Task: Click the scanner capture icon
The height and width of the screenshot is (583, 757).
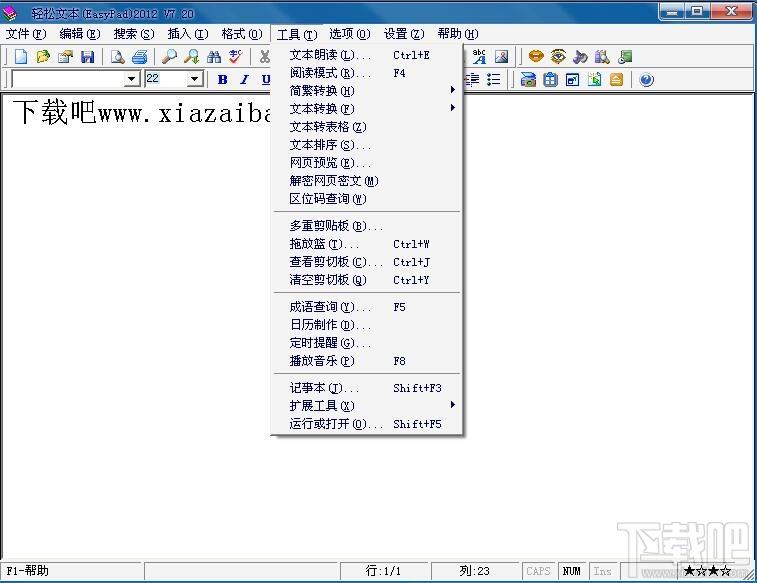Action: point(528,80)
